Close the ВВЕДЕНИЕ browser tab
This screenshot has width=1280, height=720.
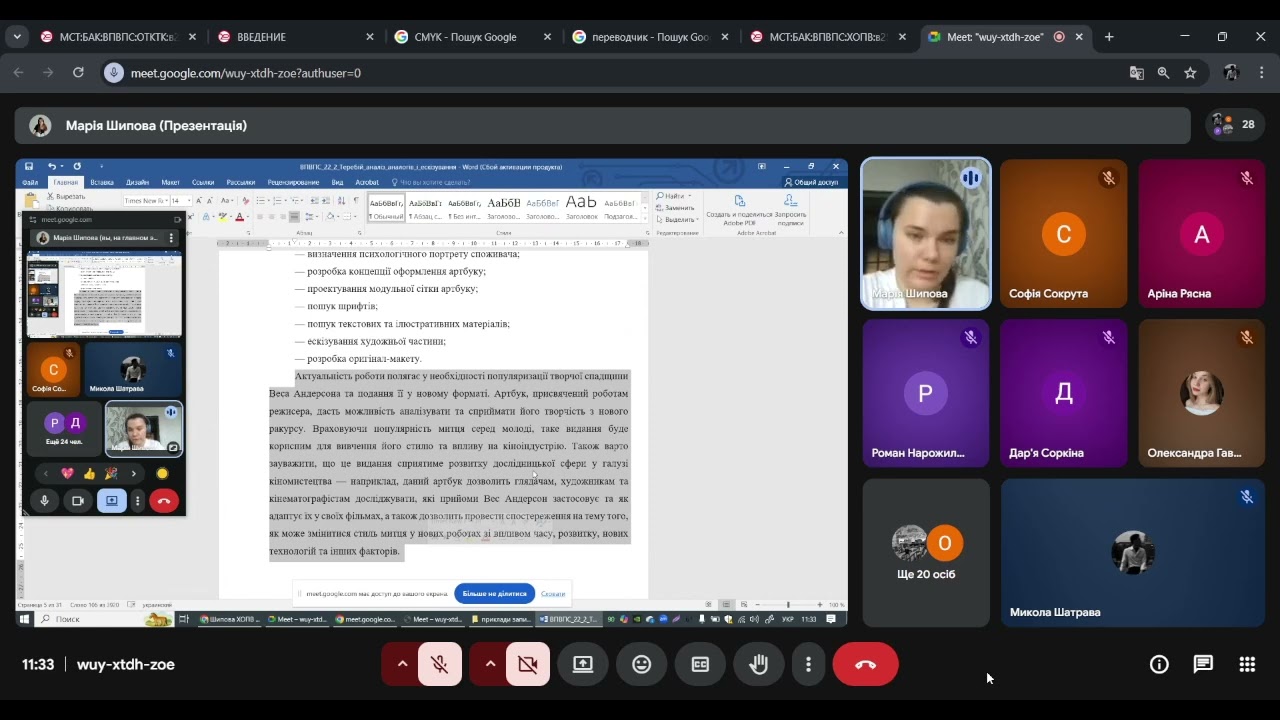coord(370,37)
